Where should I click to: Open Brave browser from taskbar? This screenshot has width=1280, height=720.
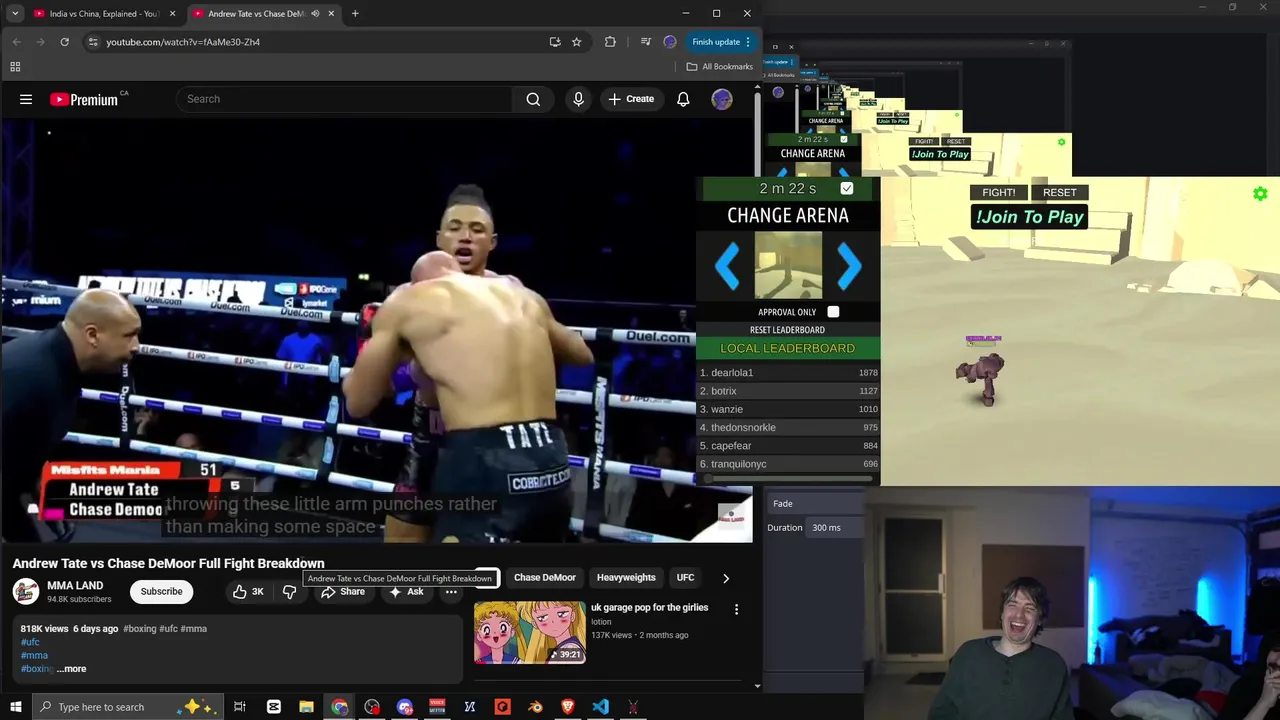coord(567,707)
